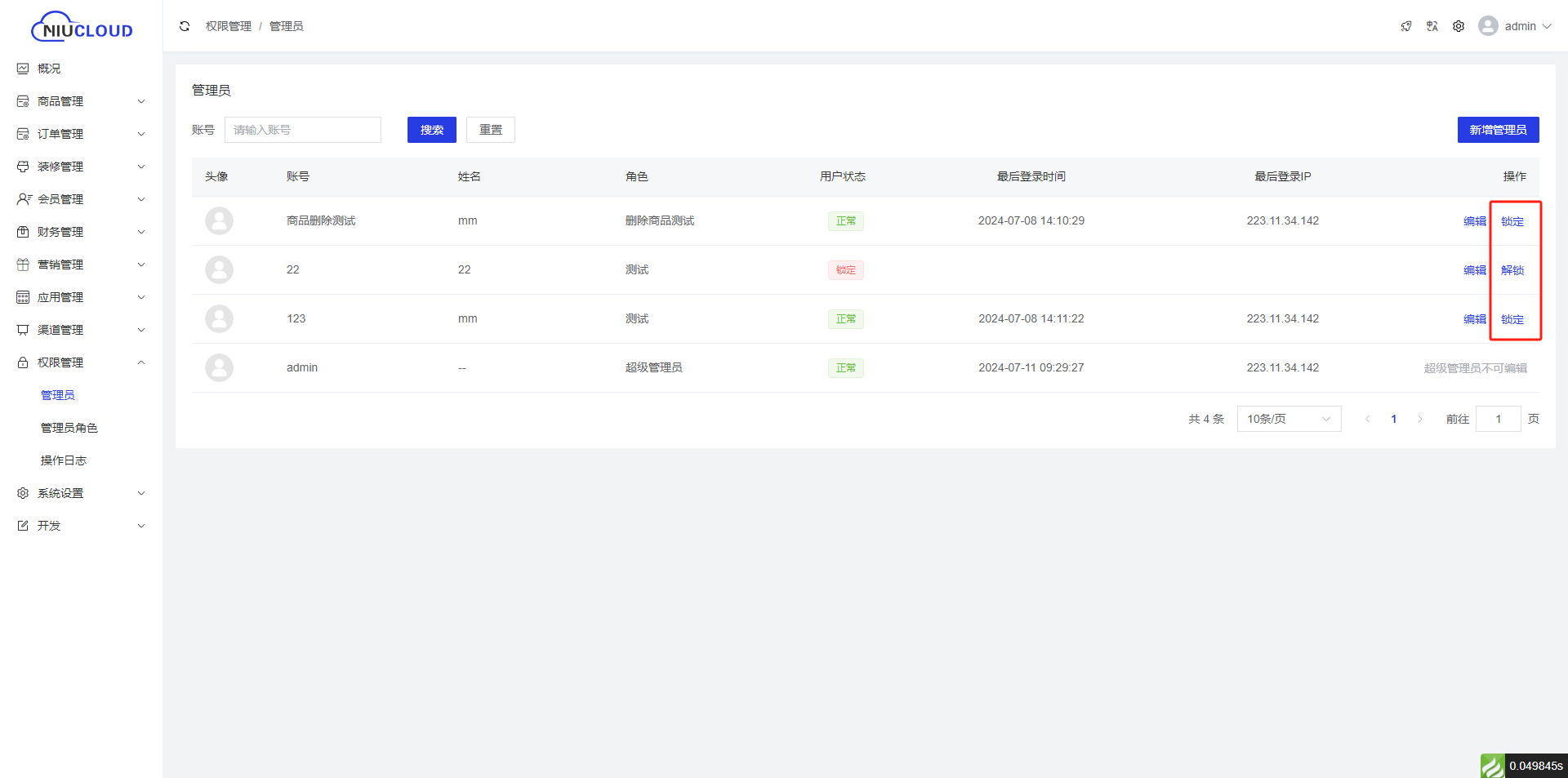Collapse the 权限管理 sidebar section
Image resolution: width=1568 pixels, height=778 pixels.
pos(82,362)
